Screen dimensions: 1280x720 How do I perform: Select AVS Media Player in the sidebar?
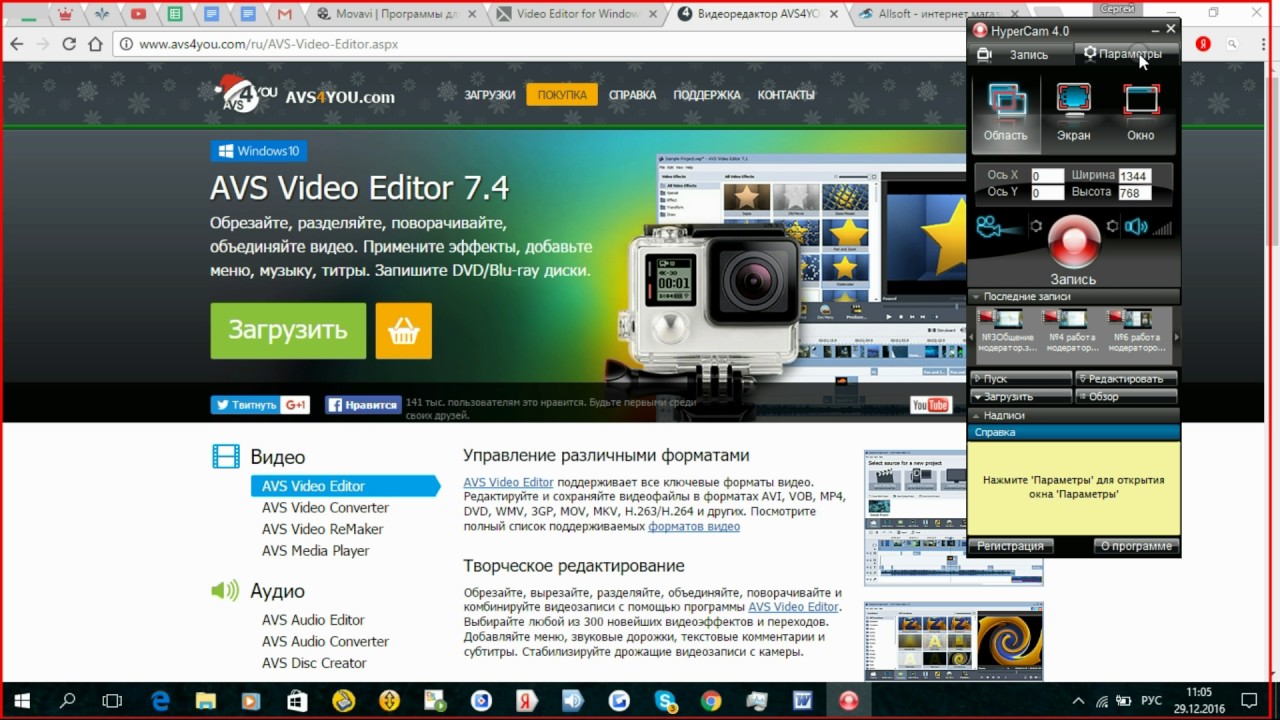(315, 551)
